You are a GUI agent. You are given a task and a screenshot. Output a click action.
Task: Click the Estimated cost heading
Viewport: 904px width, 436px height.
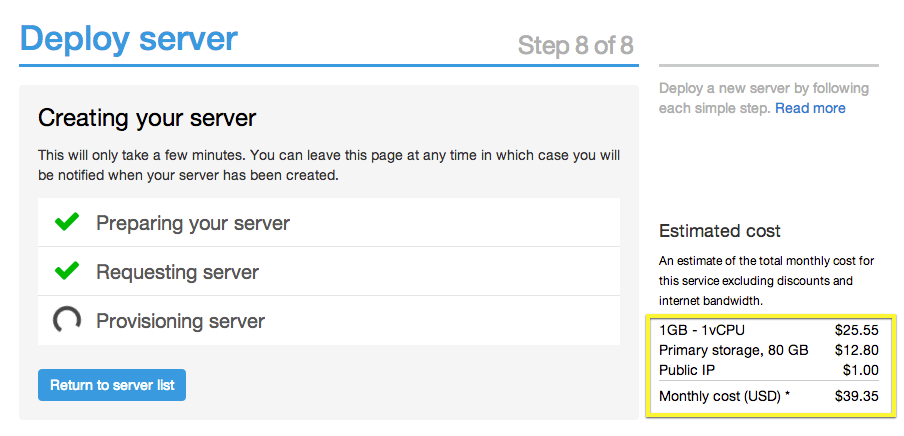click(x=720, y=231)
